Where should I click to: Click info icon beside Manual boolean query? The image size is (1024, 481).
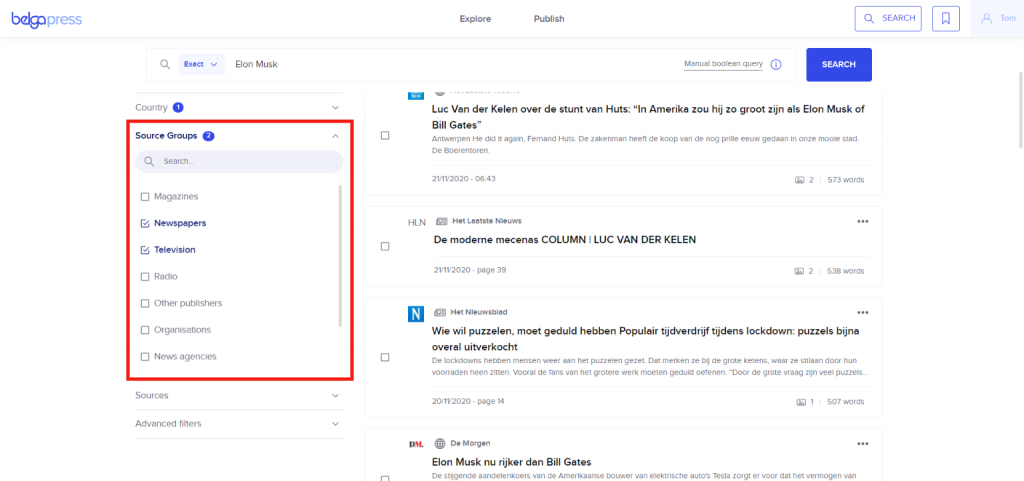tap(776, 65)
